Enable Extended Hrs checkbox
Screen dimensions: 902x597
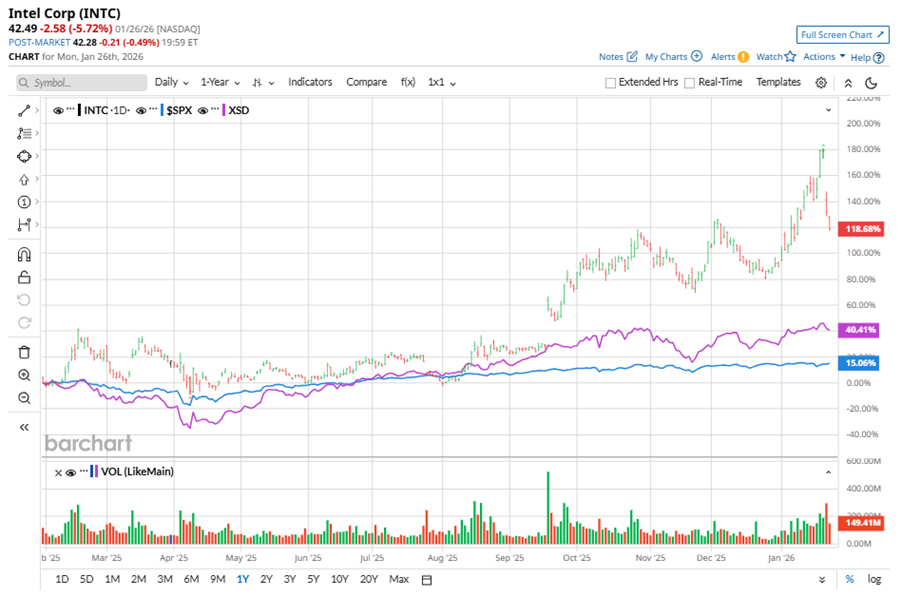(610, 83)
